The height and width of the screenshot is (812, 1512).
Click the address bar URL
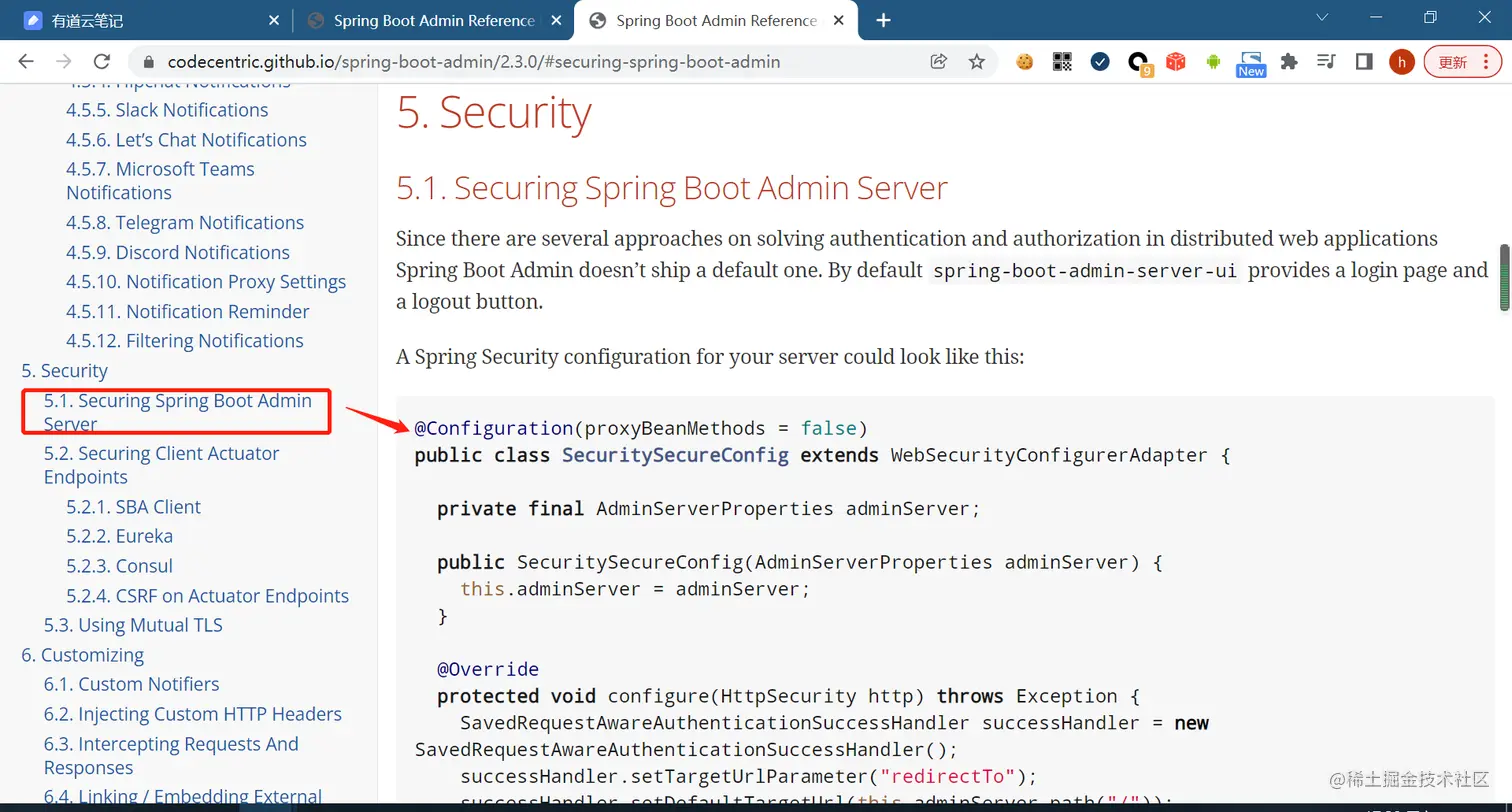pos(474,62)
